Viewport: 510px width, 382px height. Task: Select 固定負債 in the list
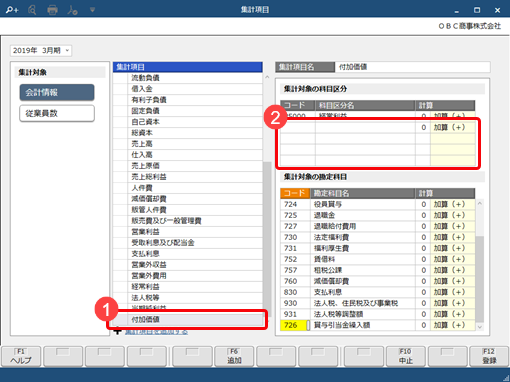[x=188, y=111]
